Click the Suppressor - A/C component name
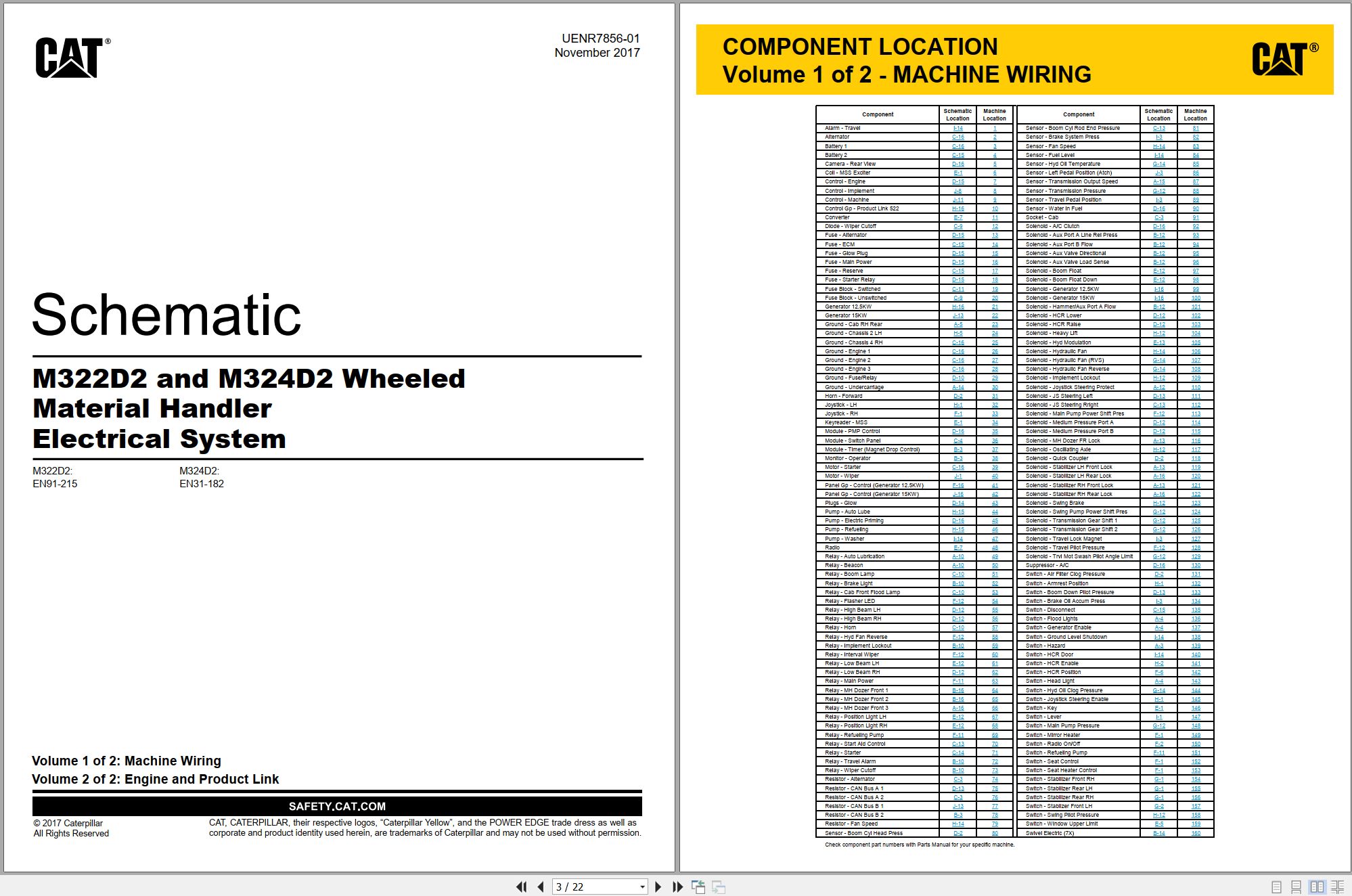 pos(1047,565)
